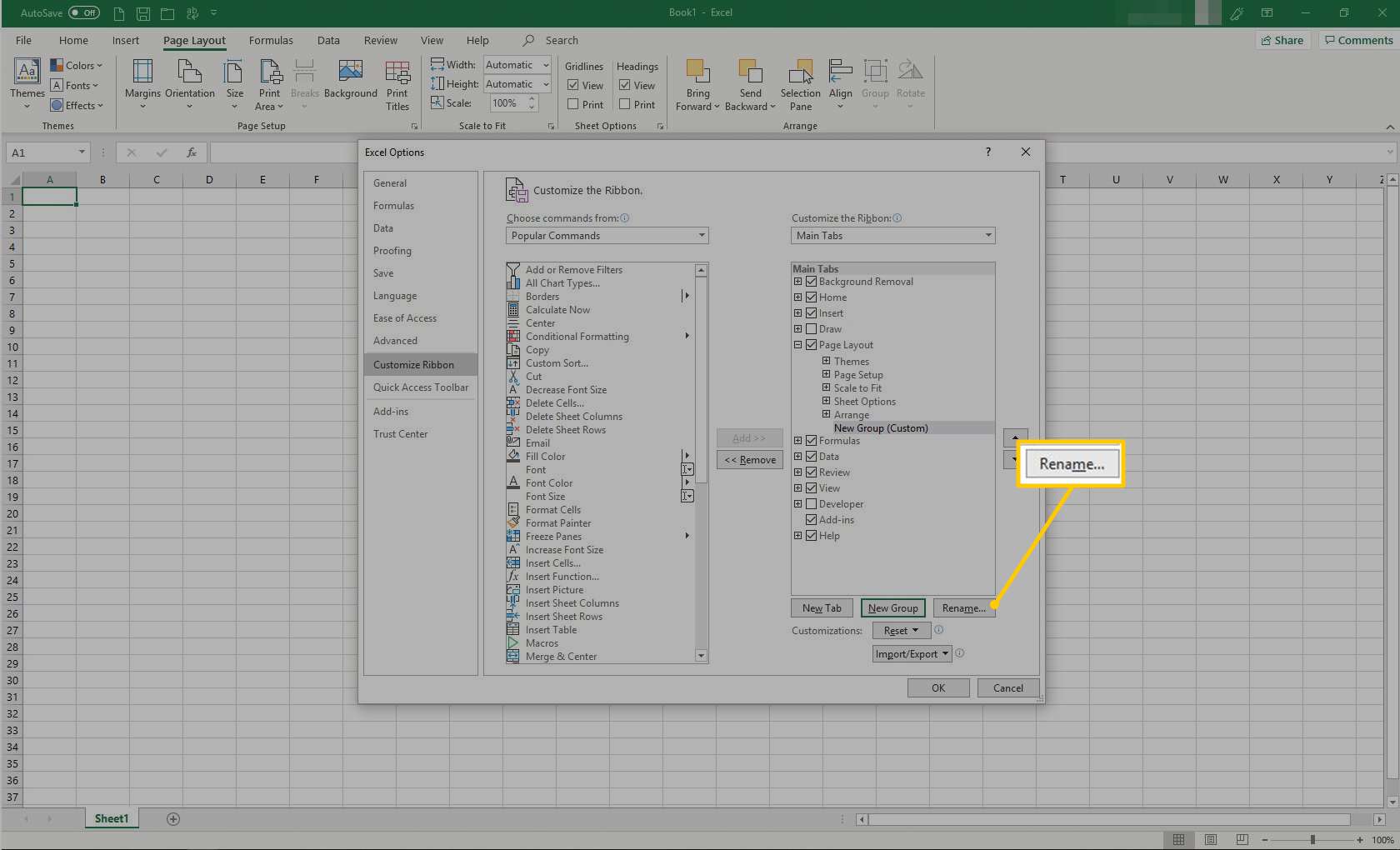
Task: Expand the Home tab tree node
Action: [x=797, y=297]
